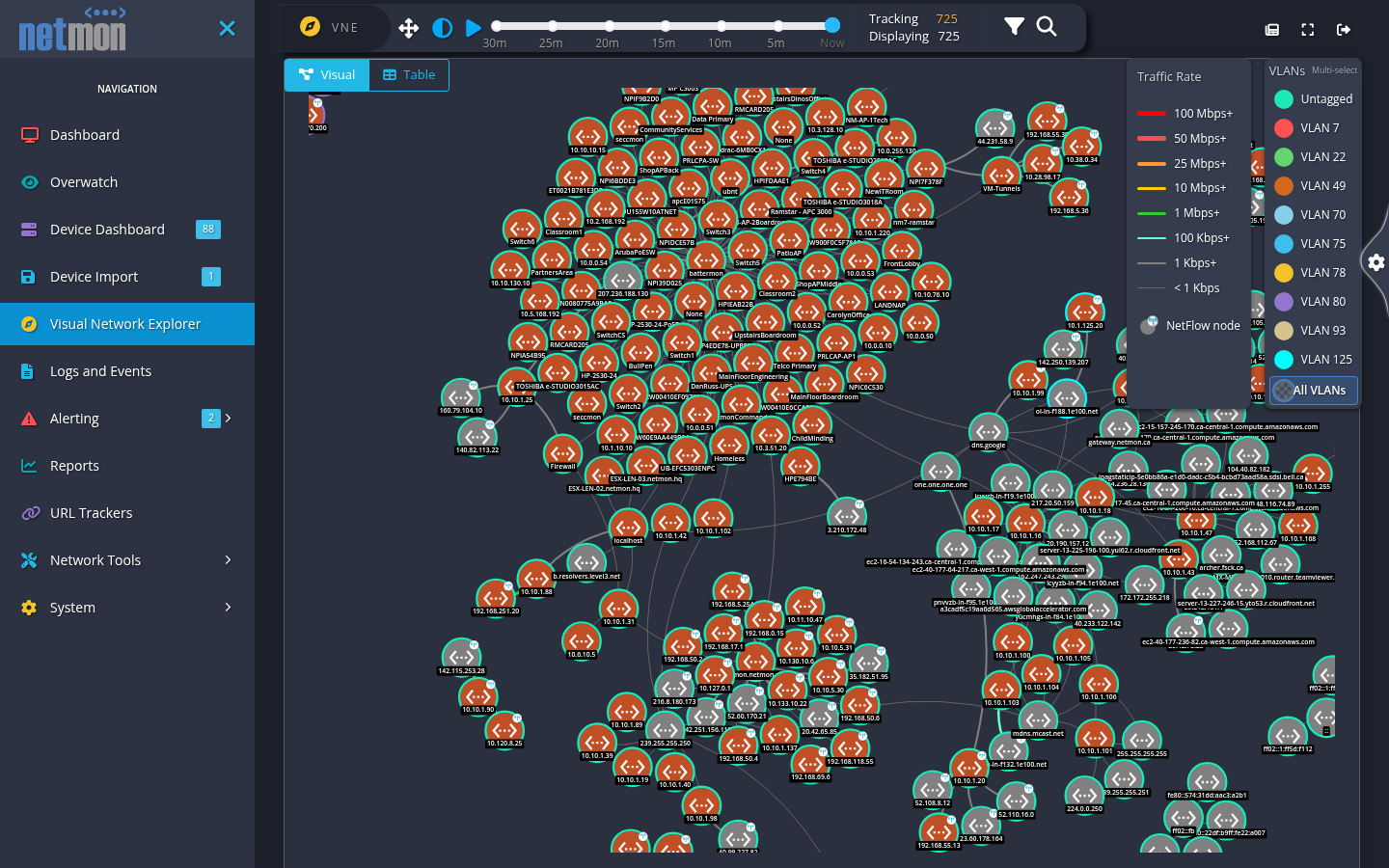
Task: Switch to Visual tab
Action: (327, 75)
